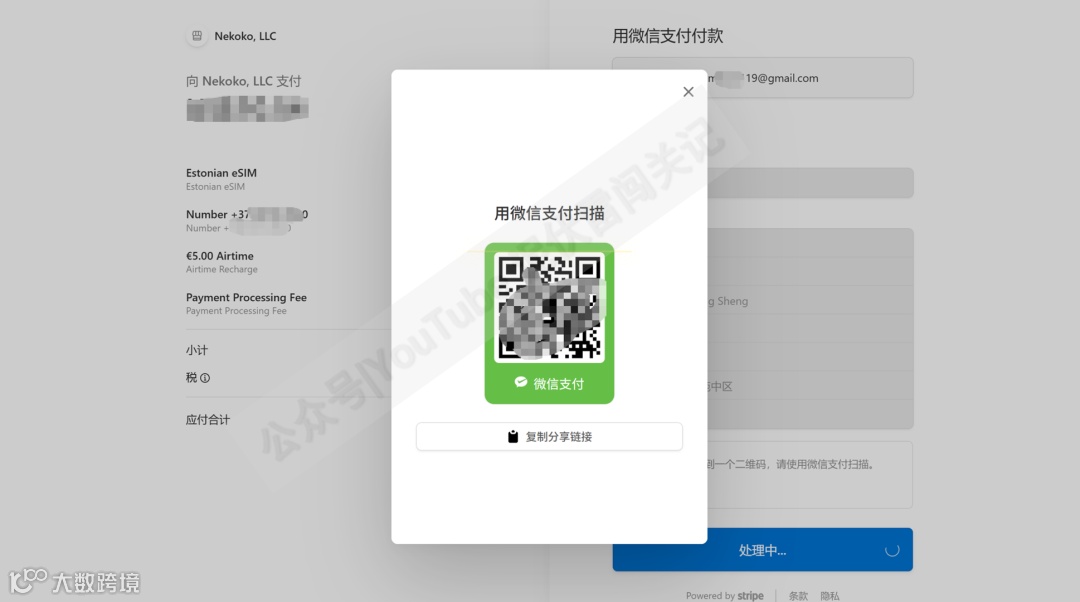Click the 用微信支付扫描 dialog title
The width and height of the screenshot is (1080, 602).
click(549, 214)
